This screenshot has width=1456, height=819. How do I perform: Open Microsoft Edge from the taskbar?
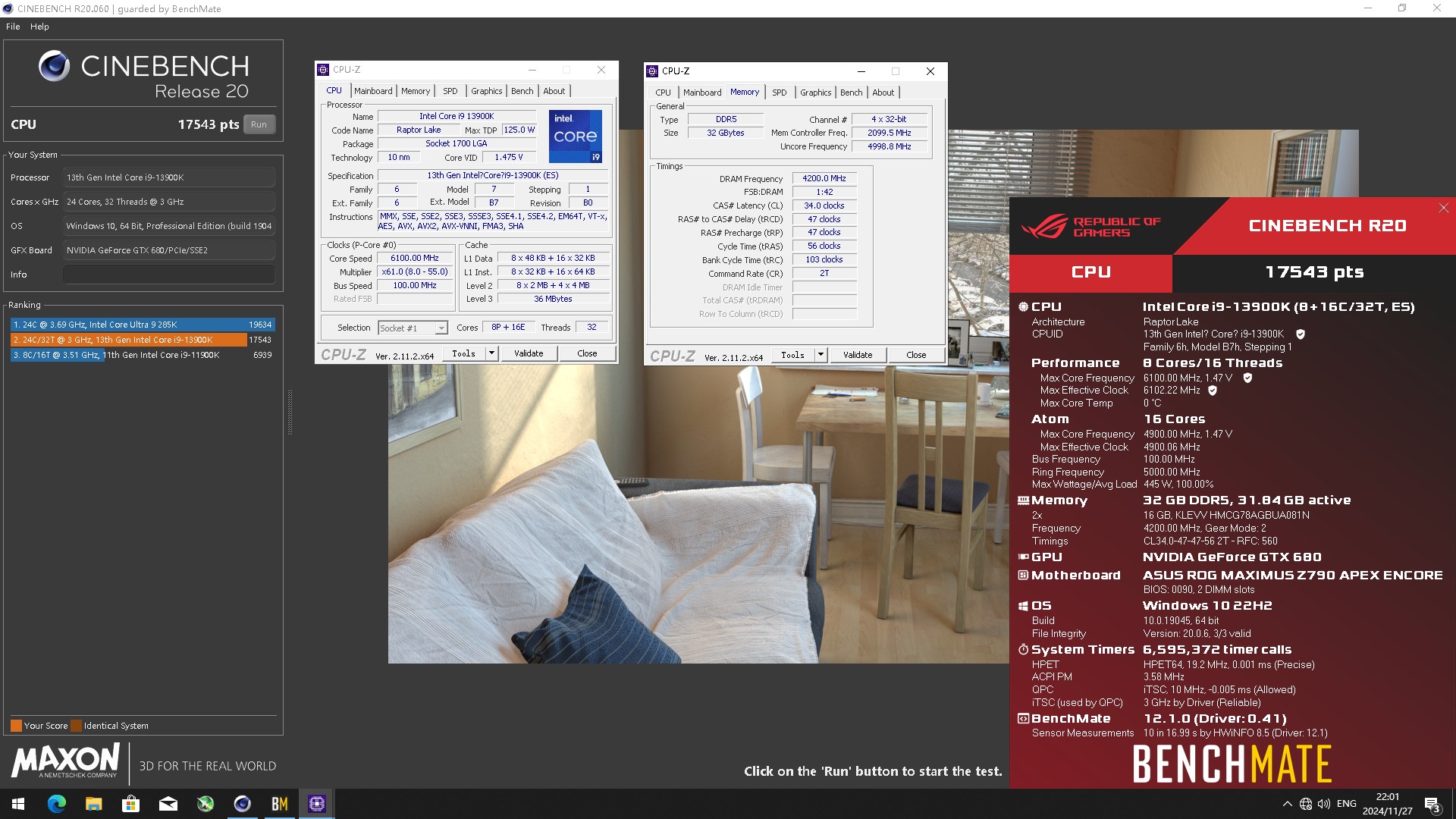click(56, 804)
